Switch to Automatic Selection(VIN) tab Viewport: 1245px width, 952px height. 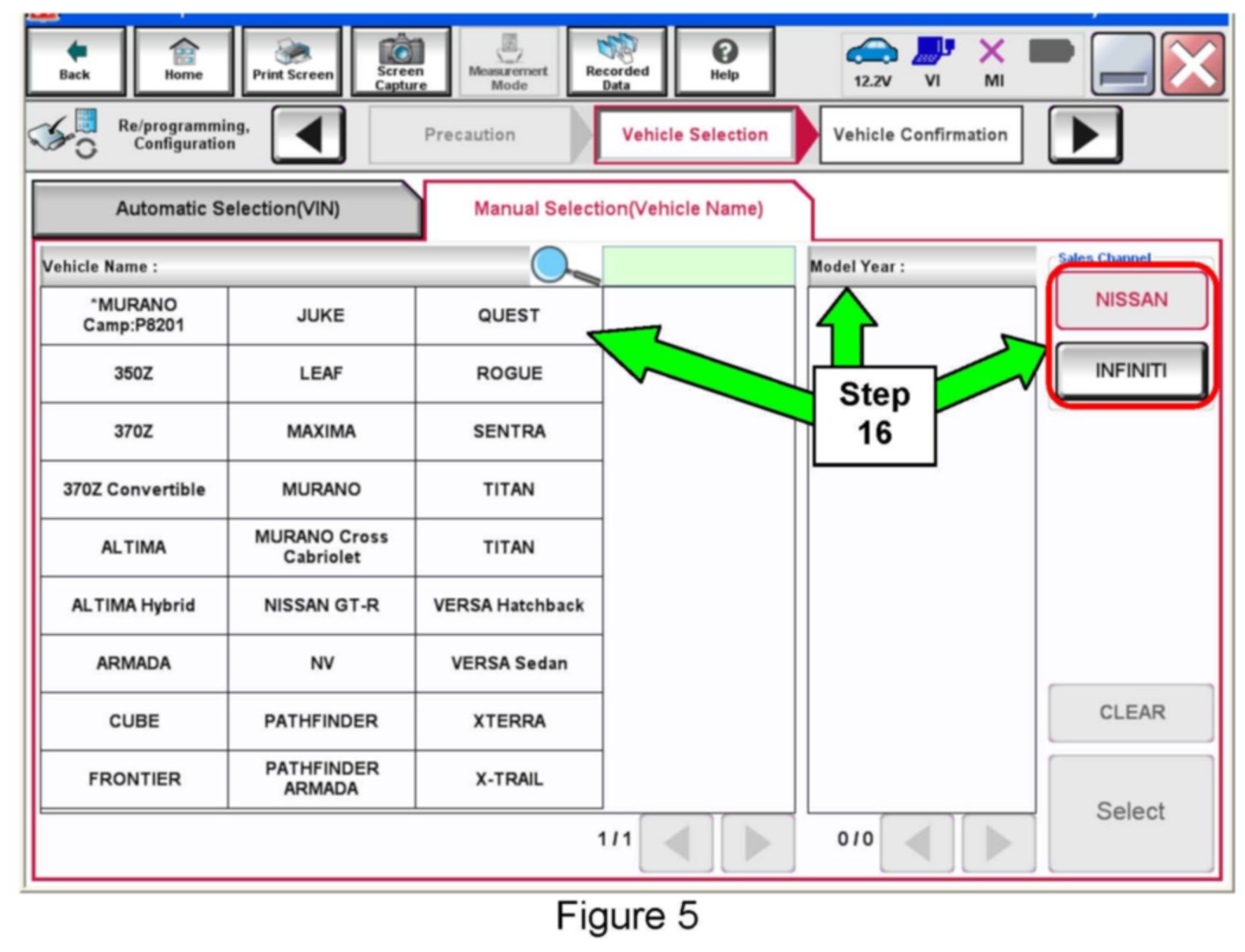pyautogui.click(x=227, y=209)
